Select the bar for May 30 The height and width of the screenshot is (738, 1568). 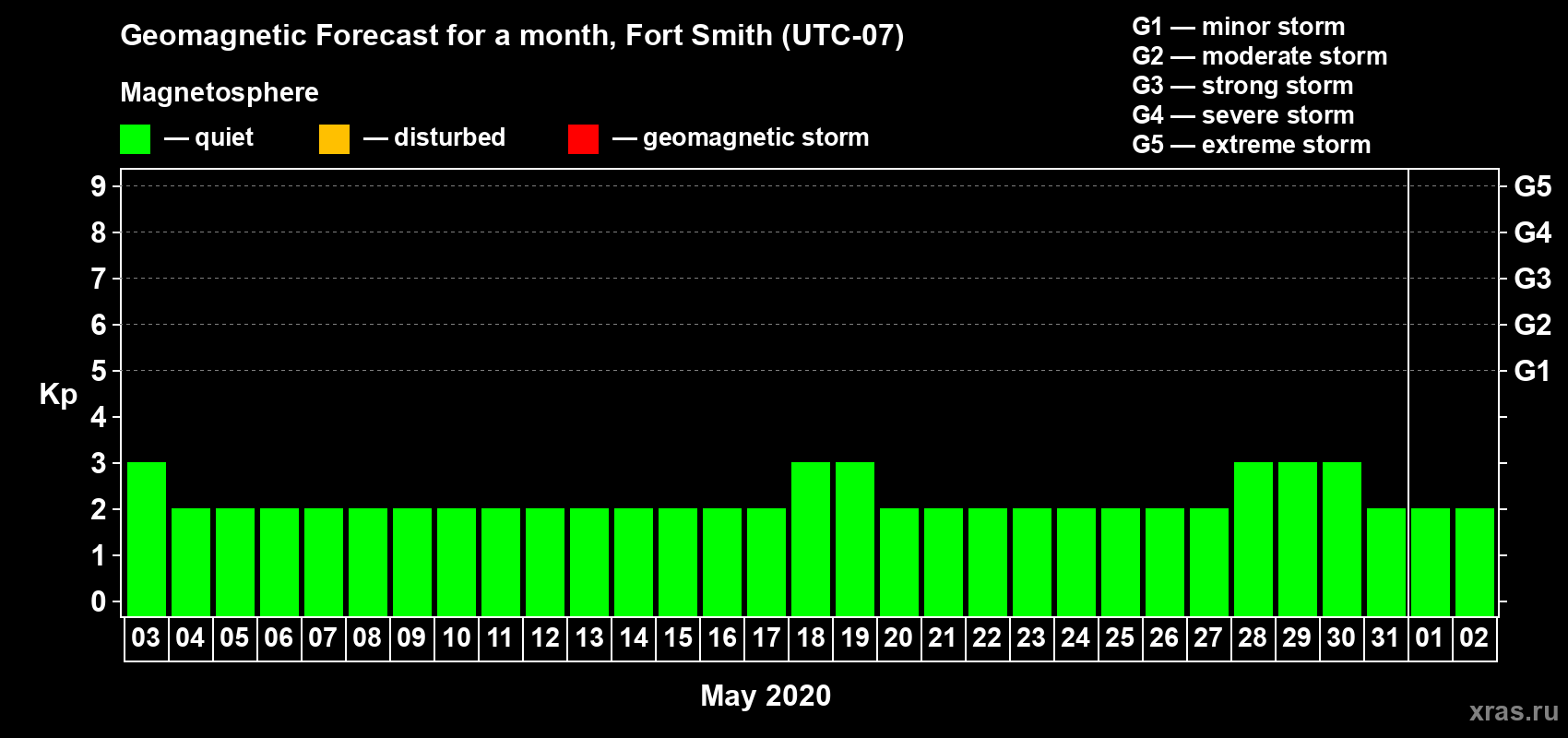pyautogui.click(x=1342, y=539)
